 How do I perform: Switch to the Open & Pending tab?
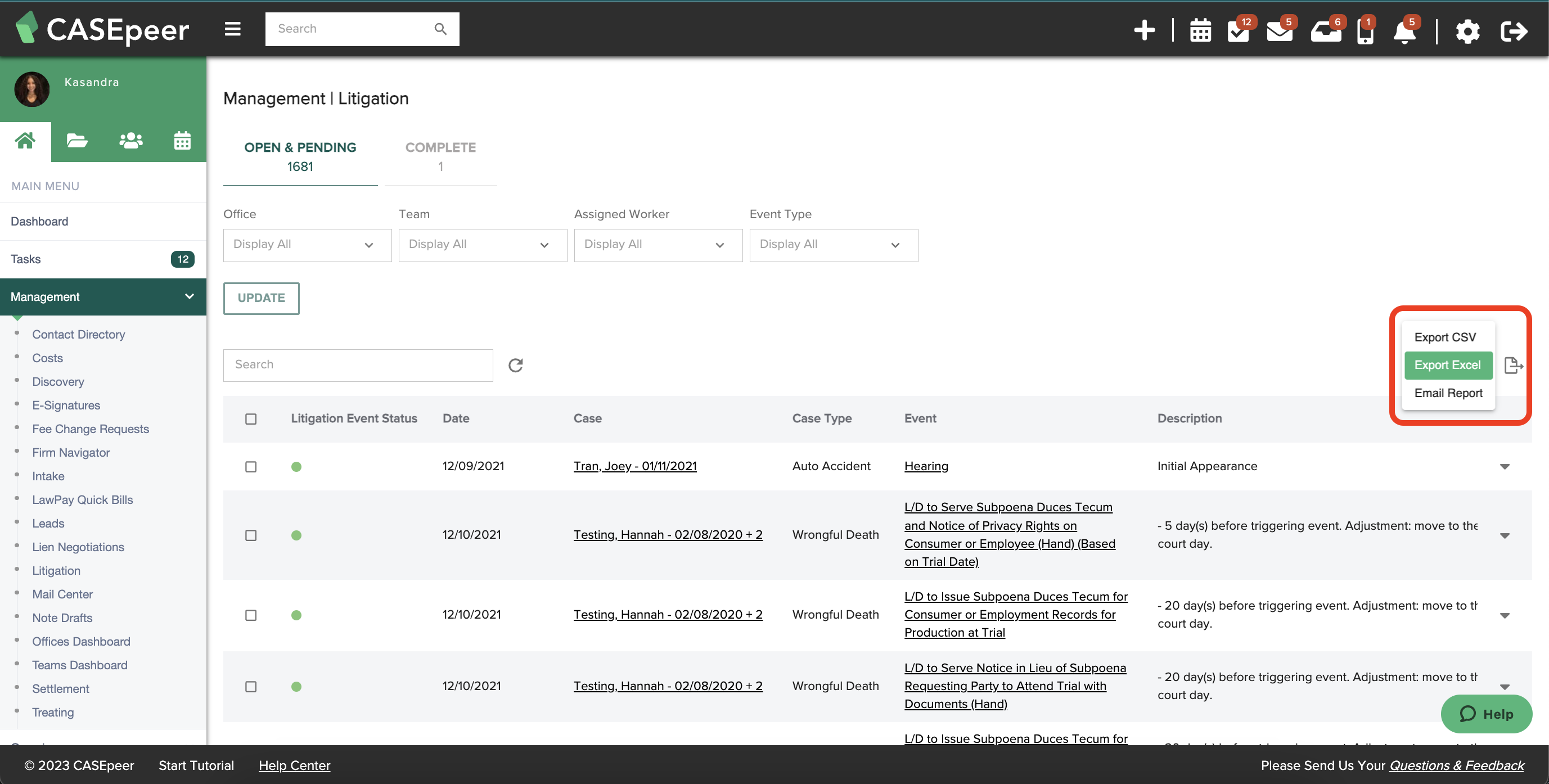[300, 156]
